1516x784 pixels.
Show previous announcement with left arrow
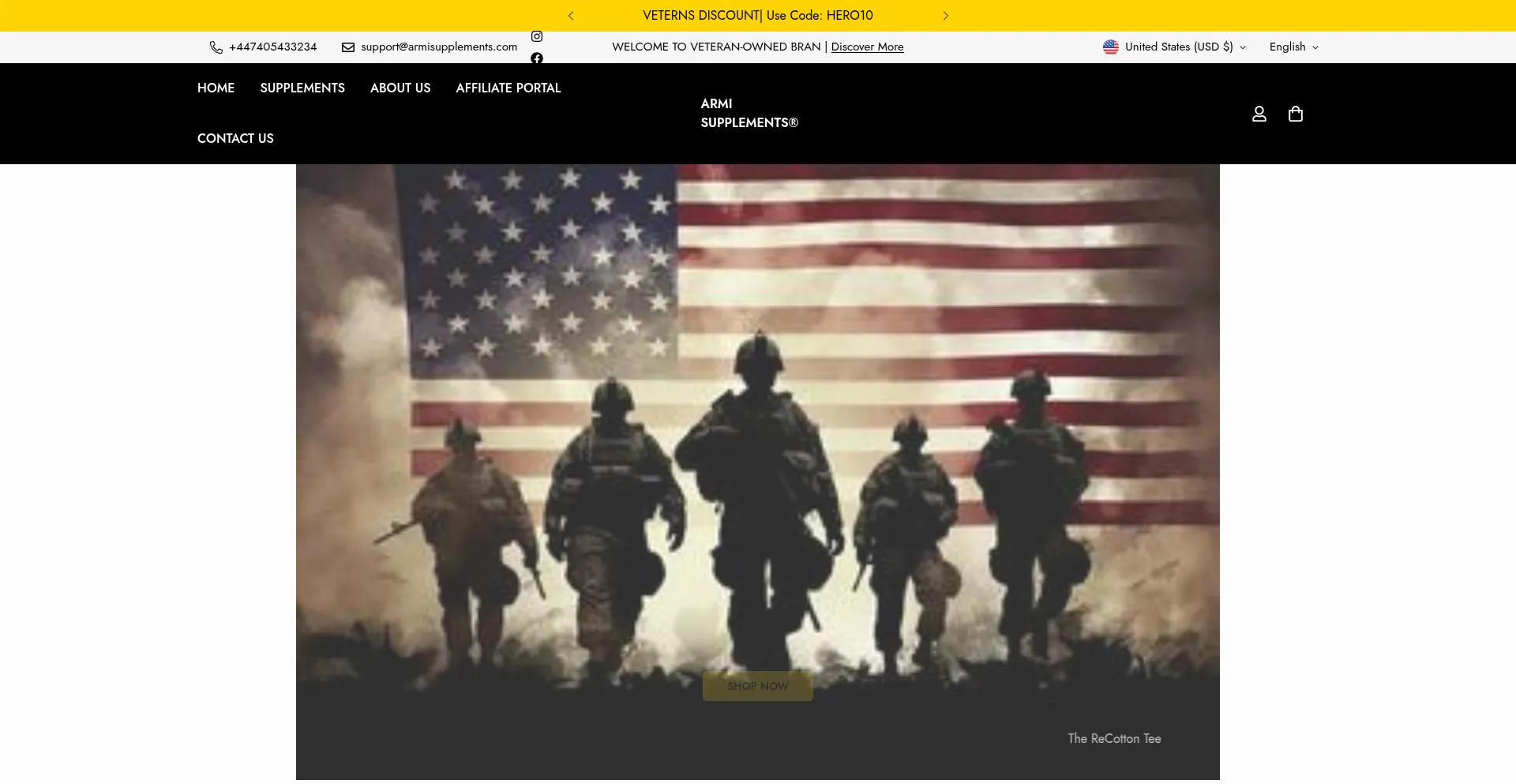[x=571, y=16]
